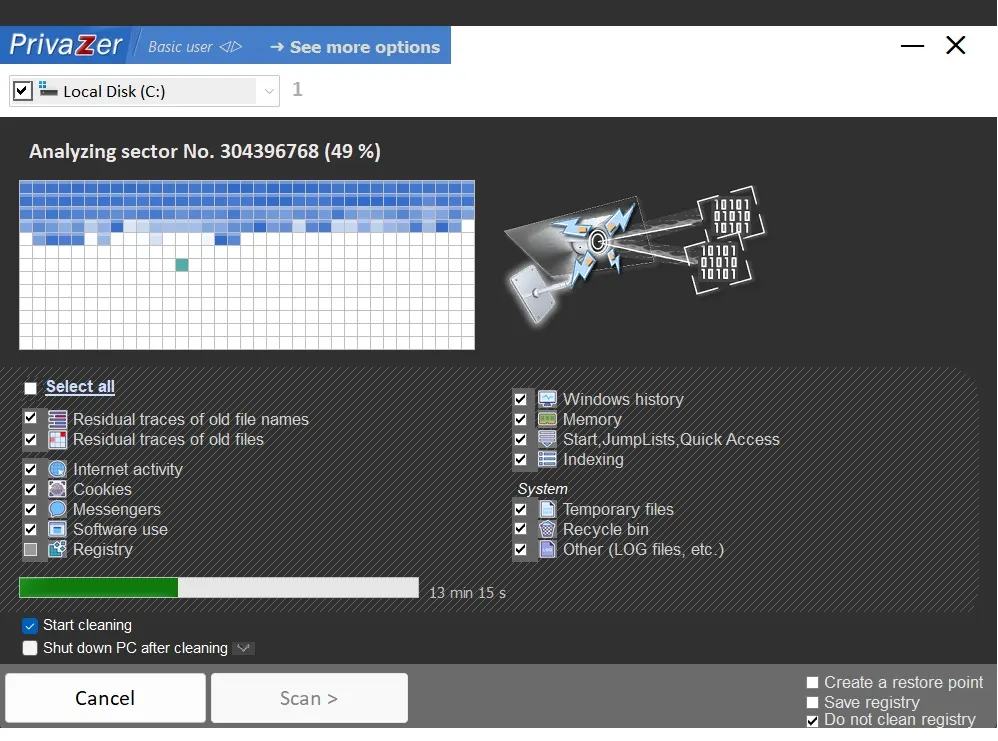The image size is (998, 741).
Task: Check Create a restore point
Action: pyautogui.click(x=812, y=682)
